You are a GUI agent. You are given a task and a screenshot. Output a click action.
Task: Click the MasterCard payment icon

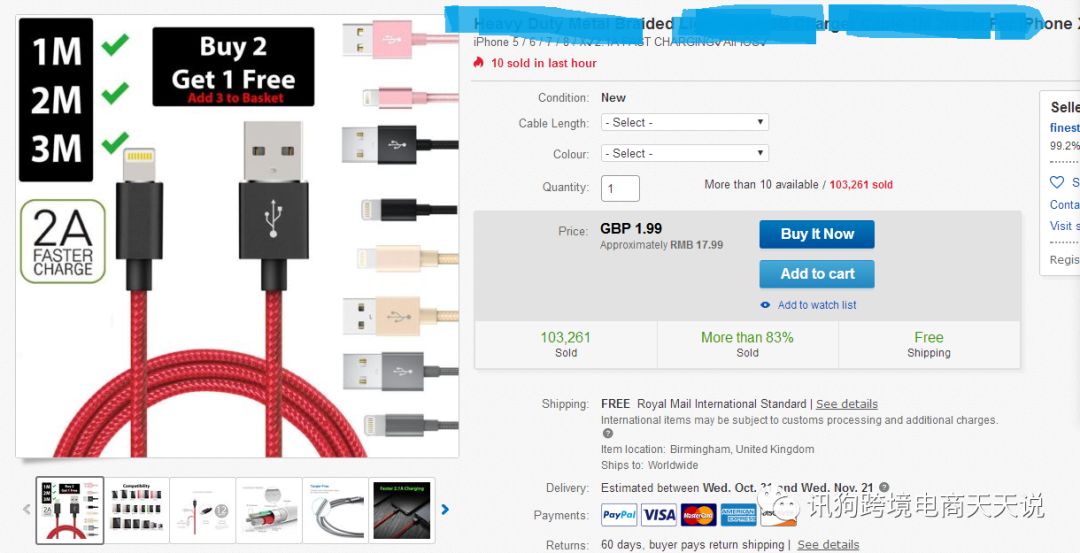pyautogui.click(x=698, y=515)
